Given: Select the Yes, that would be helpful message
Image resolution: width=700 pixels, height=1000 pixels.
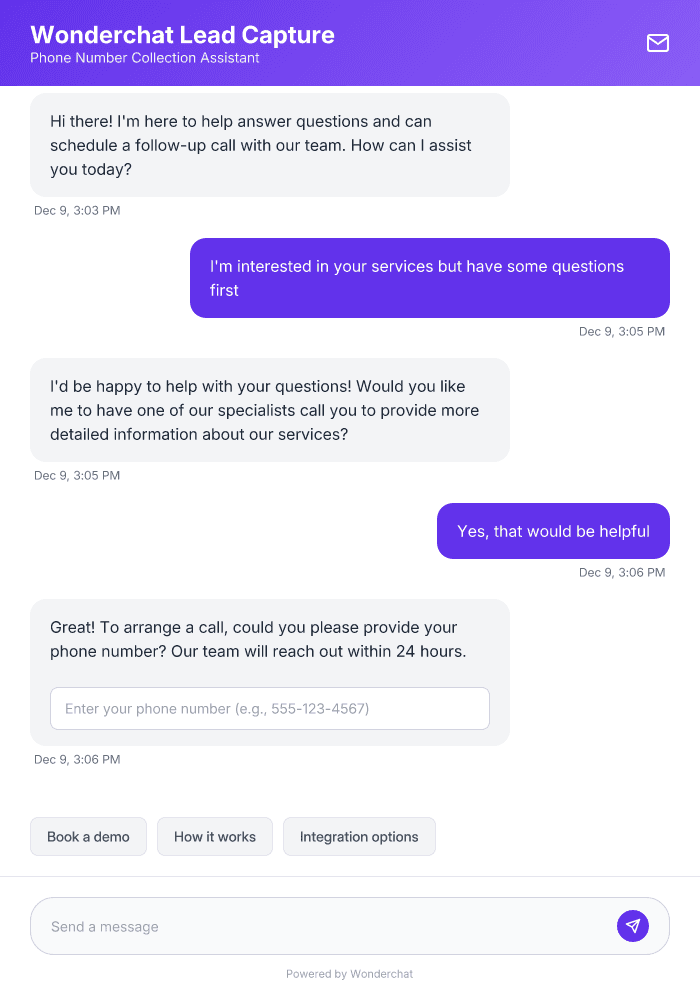Looking at the screenshot, I should [x=552, y=531].
